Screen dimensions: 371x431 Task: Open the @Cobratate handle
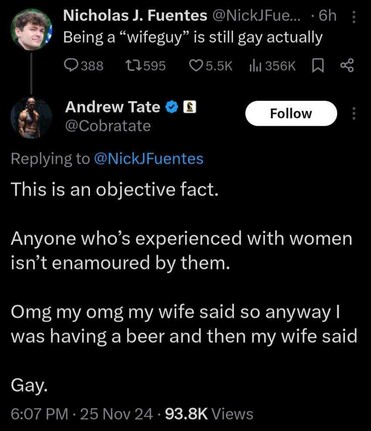pos(108,126)
